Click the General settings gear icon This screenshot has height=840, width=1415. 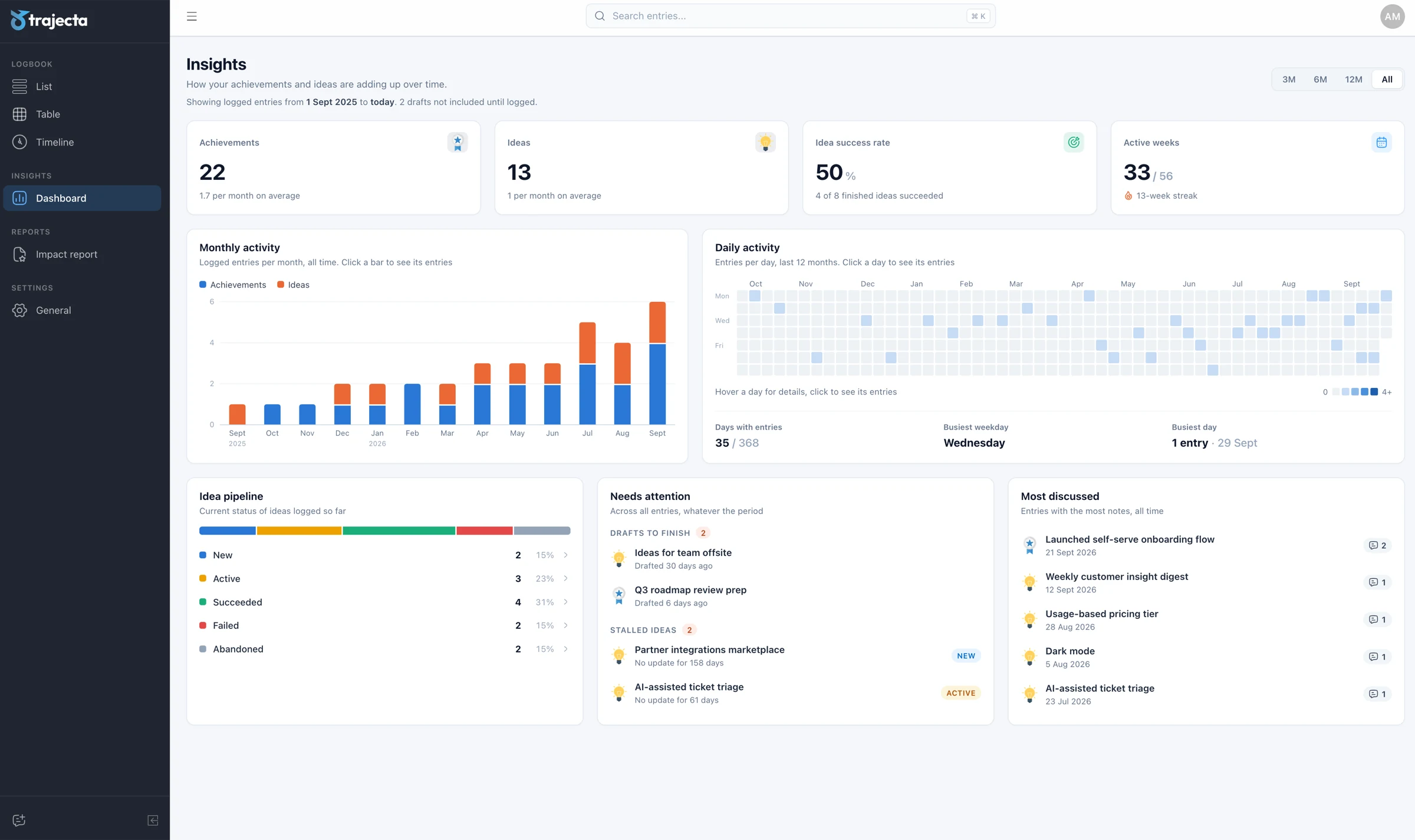(19, 310)
